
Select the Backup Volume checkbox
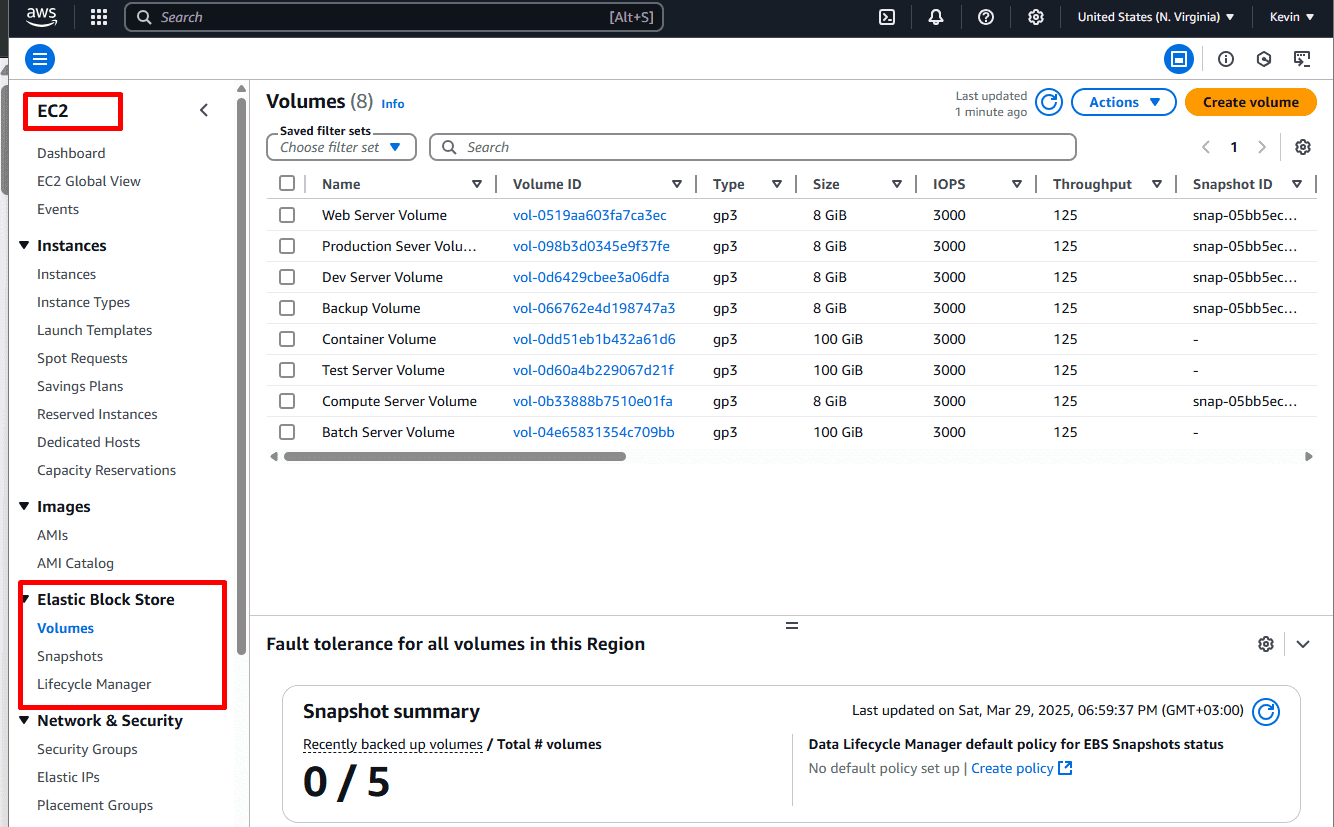pyautogui.click(x=287, y=308)
